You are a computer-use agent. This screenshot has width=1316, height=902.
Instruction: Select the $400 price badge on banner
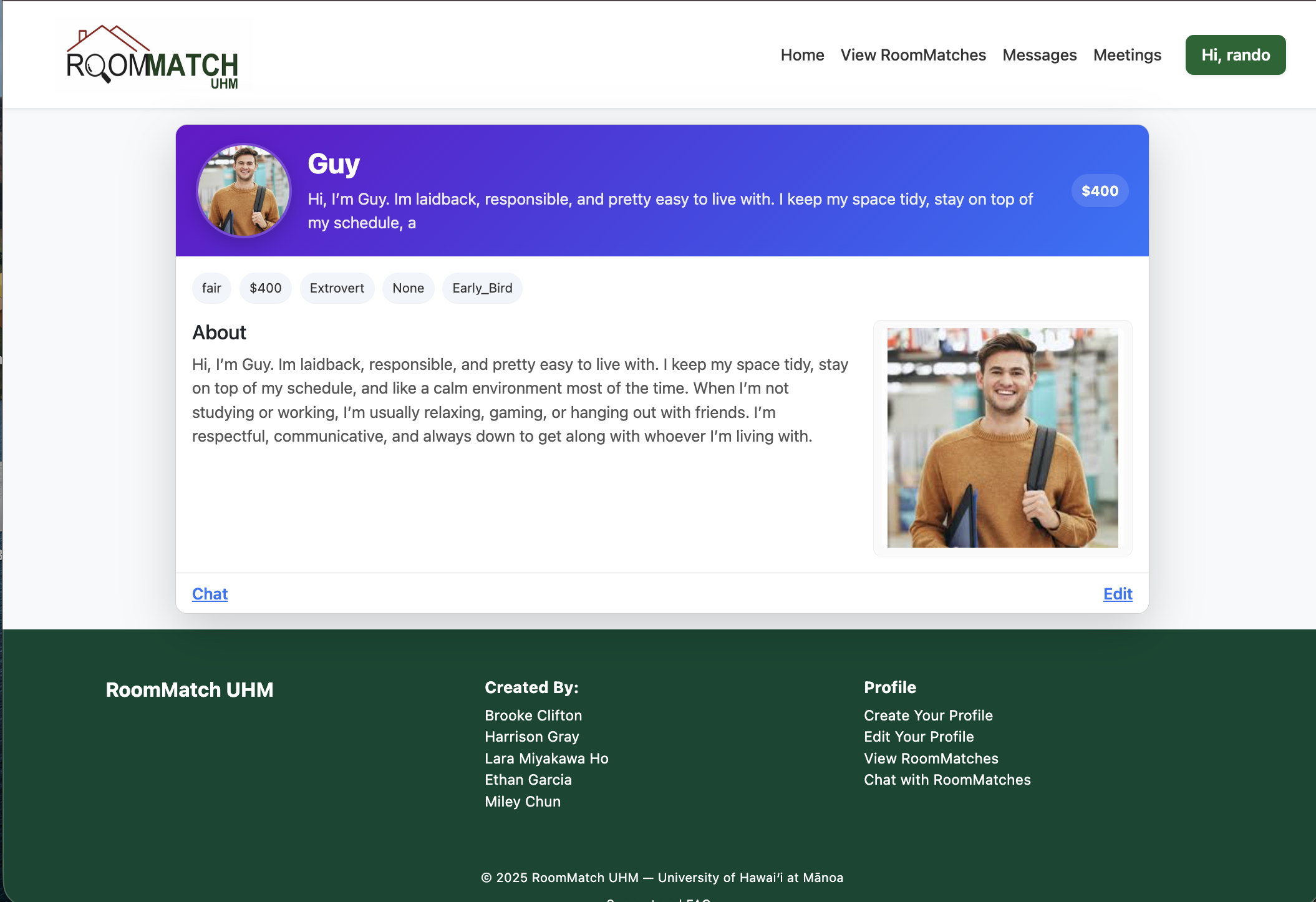pyautogui.click(x=1099, y=190)
